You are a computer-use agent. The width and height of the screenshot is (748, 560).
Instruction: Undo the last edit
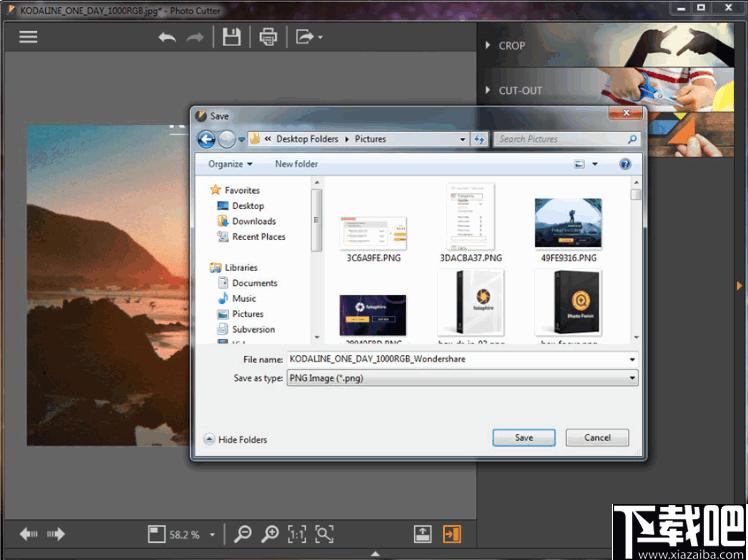[167, 37]
